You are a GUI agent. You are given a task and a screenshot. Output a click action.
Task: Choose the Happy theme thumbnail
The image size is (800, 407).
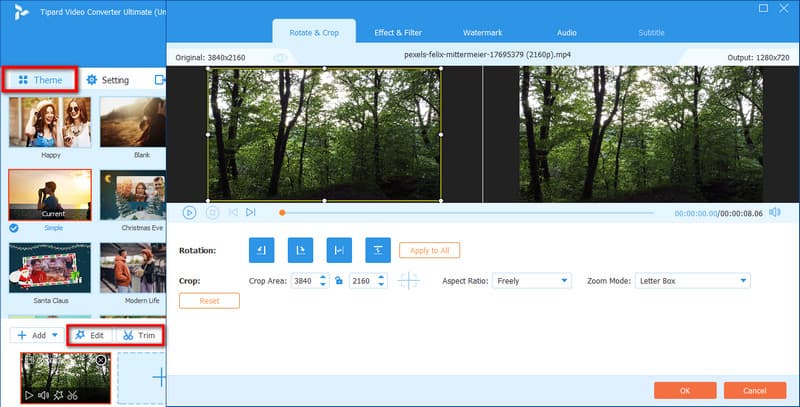50,122
